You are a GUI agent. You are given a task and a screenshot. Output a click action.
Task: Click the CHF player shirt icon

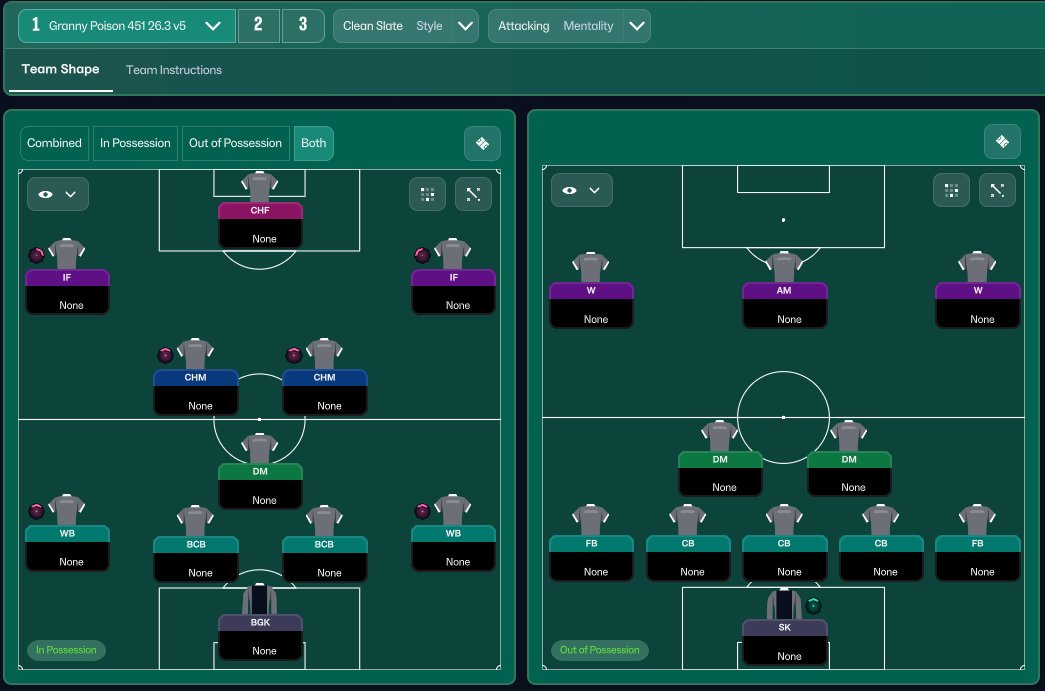point(260,187)
